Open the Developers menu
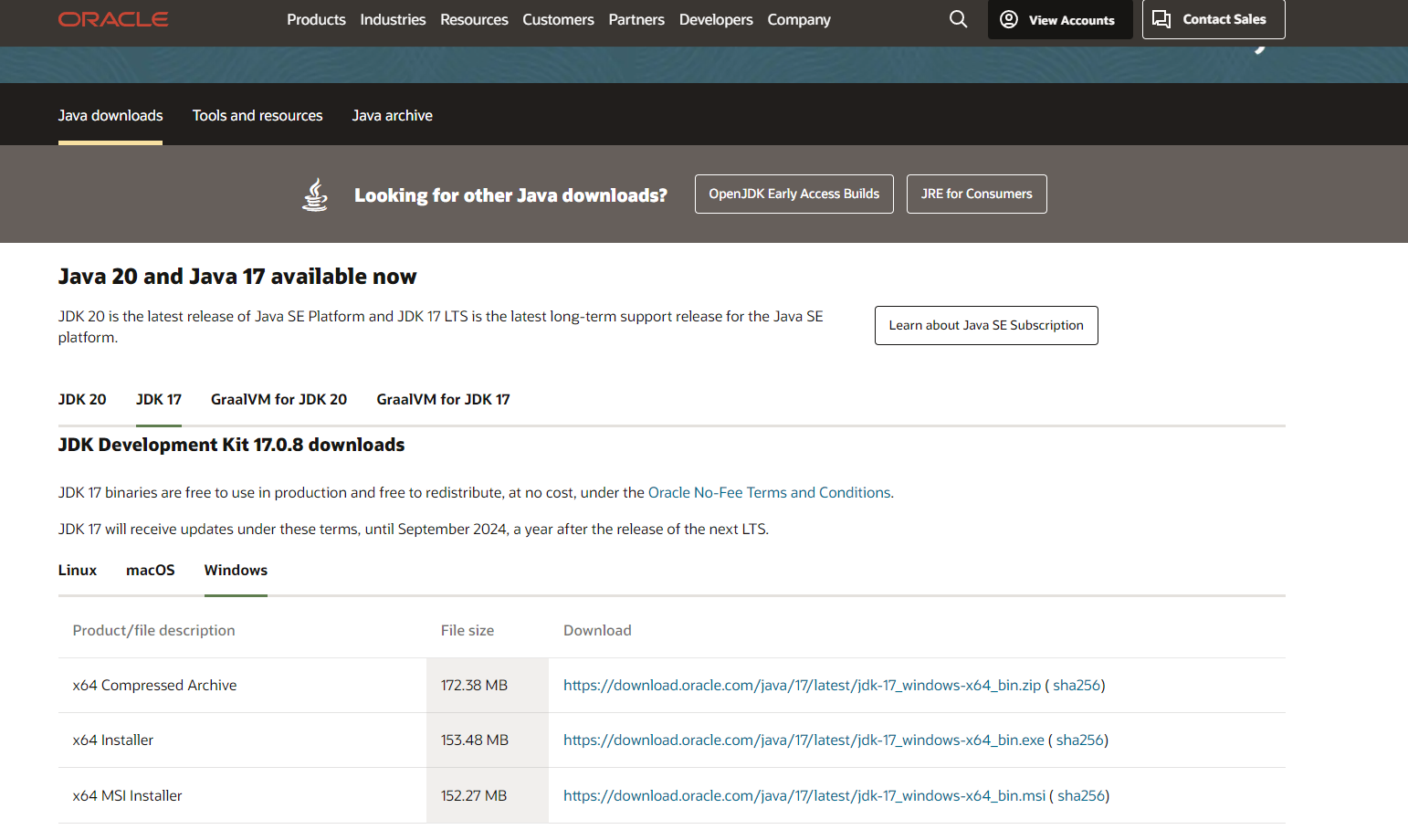Viewport: 1408px width, 840px height. point(716,19)
